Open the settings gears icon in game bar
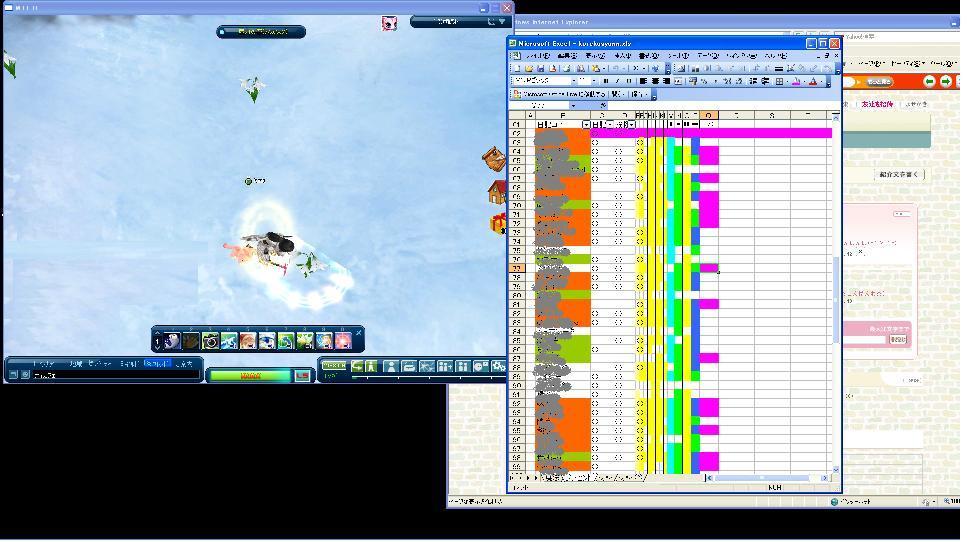Viewport: 967px width, 542px height. [x=498, y=366]
